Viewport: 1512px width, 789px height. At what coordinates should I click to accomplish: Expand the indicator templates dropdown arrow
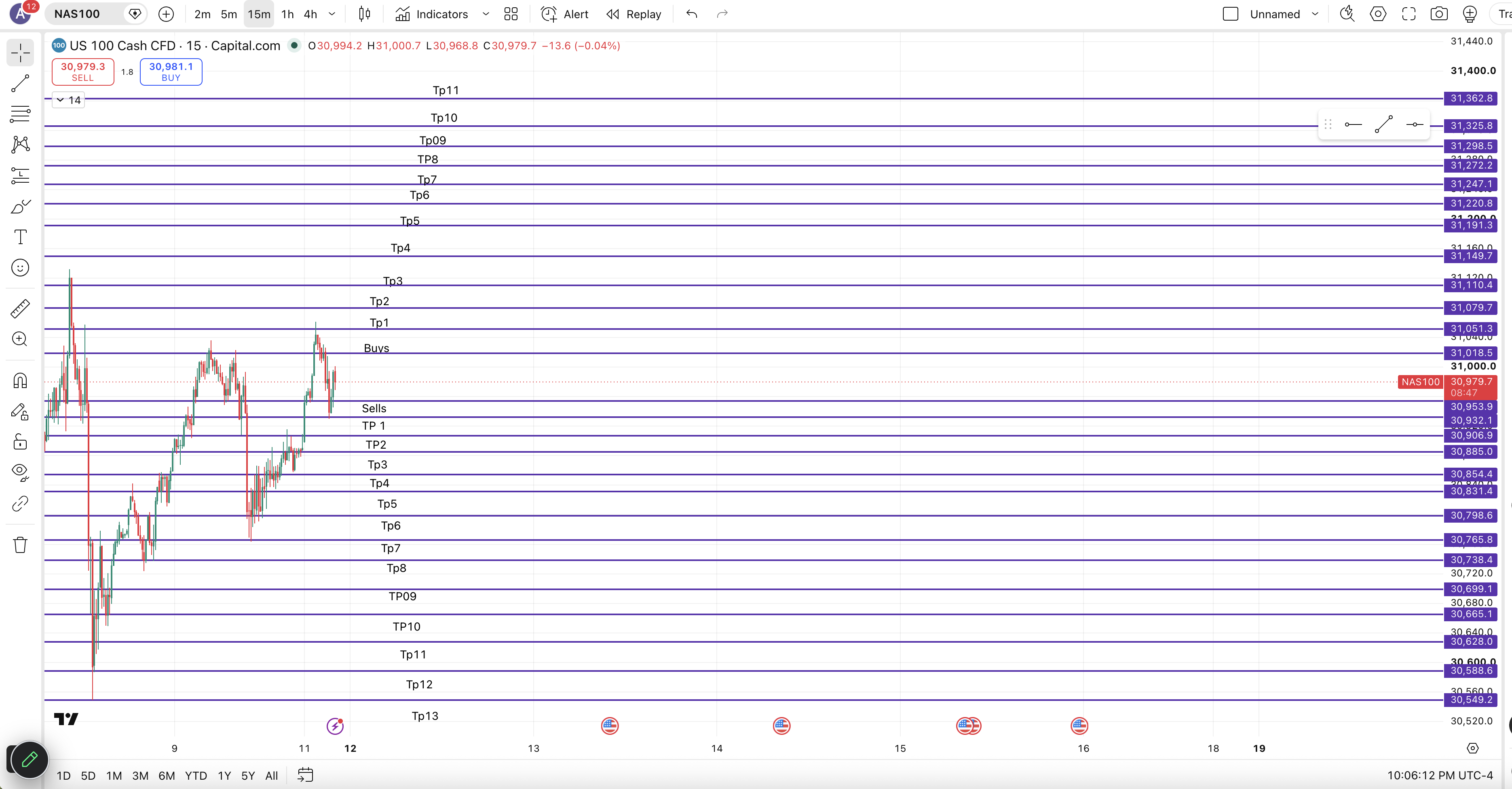[486, 14]
